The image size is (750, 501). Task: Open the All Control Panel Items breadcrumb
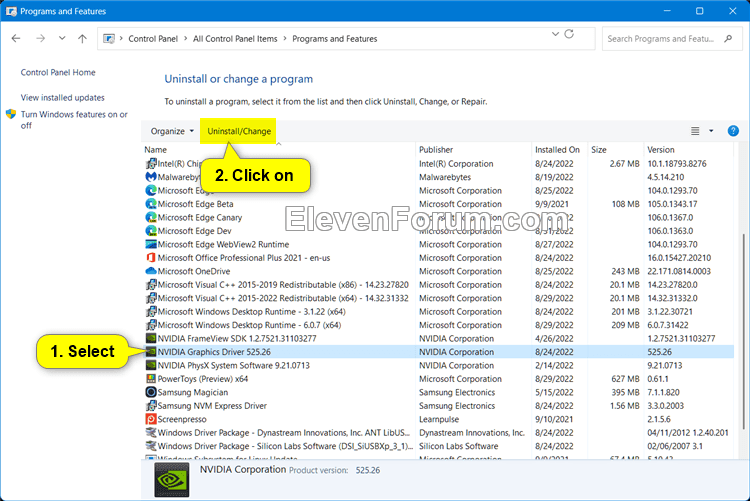coord(235,39)
